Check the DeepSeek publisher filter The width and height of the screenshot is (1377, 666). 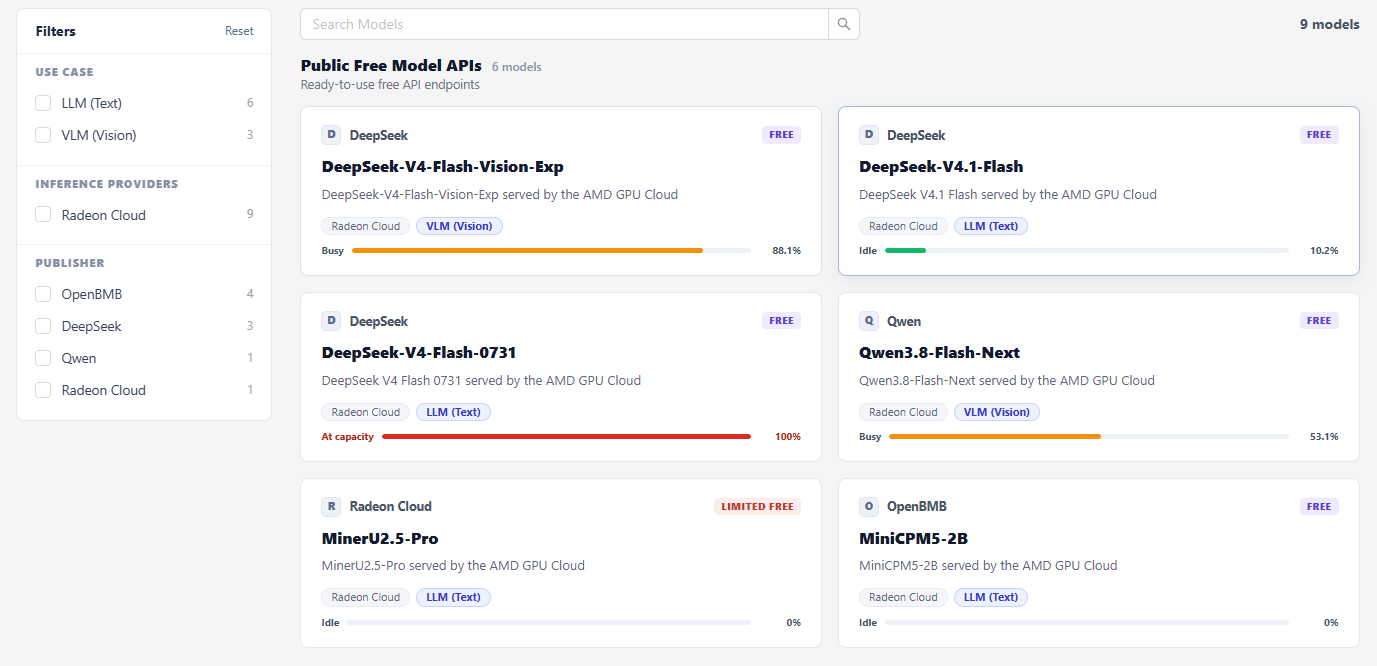43,326
